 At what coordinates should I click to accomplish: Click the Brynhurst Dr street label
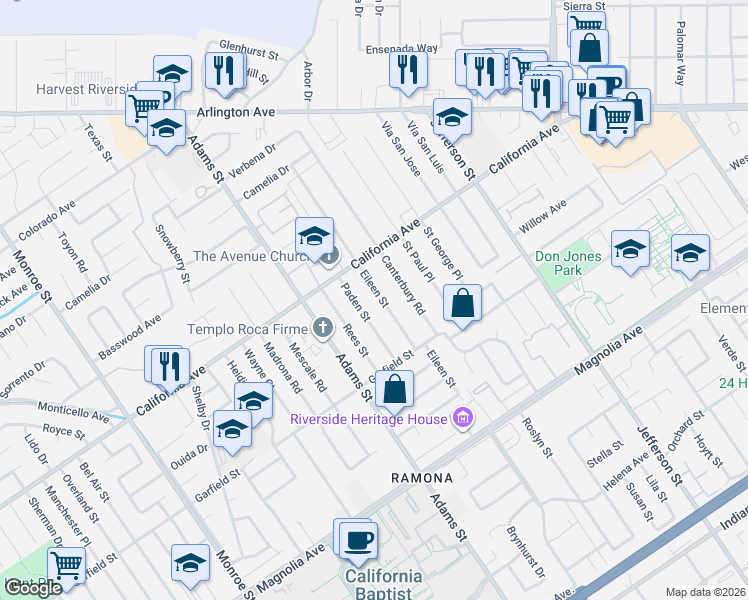pyautogui.click(x=526, y=552)
